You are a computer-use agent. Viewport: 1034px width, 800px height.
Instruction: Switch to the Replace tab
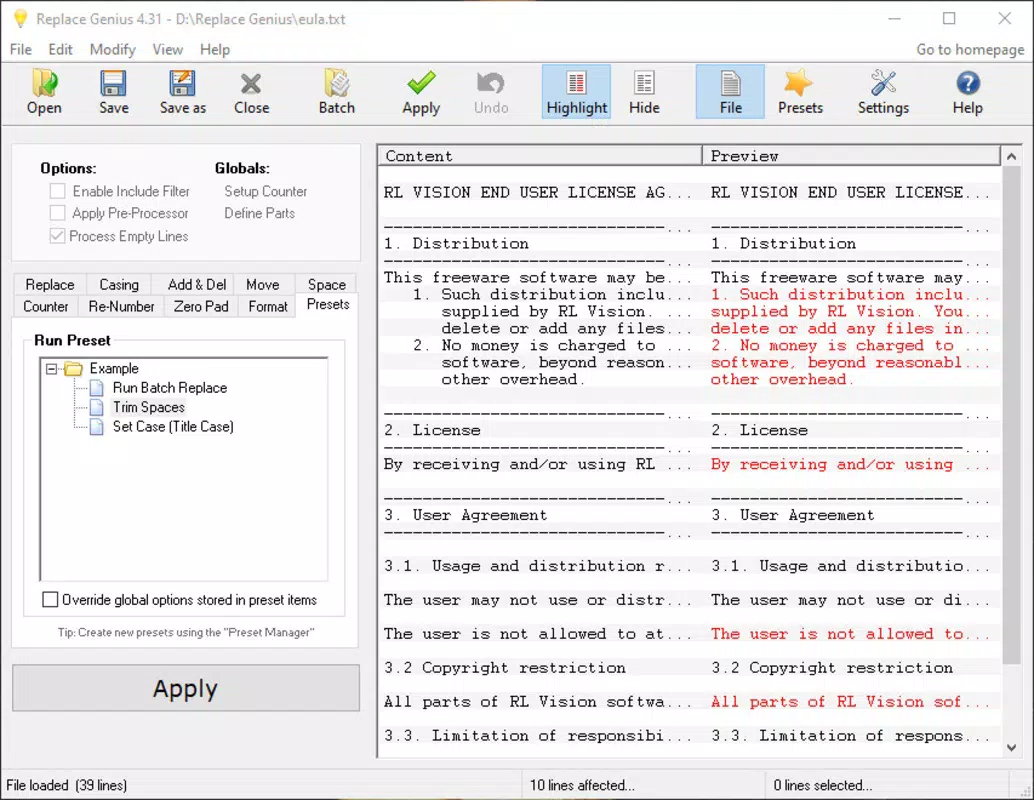pyautogui.click(x=50, y=284)
